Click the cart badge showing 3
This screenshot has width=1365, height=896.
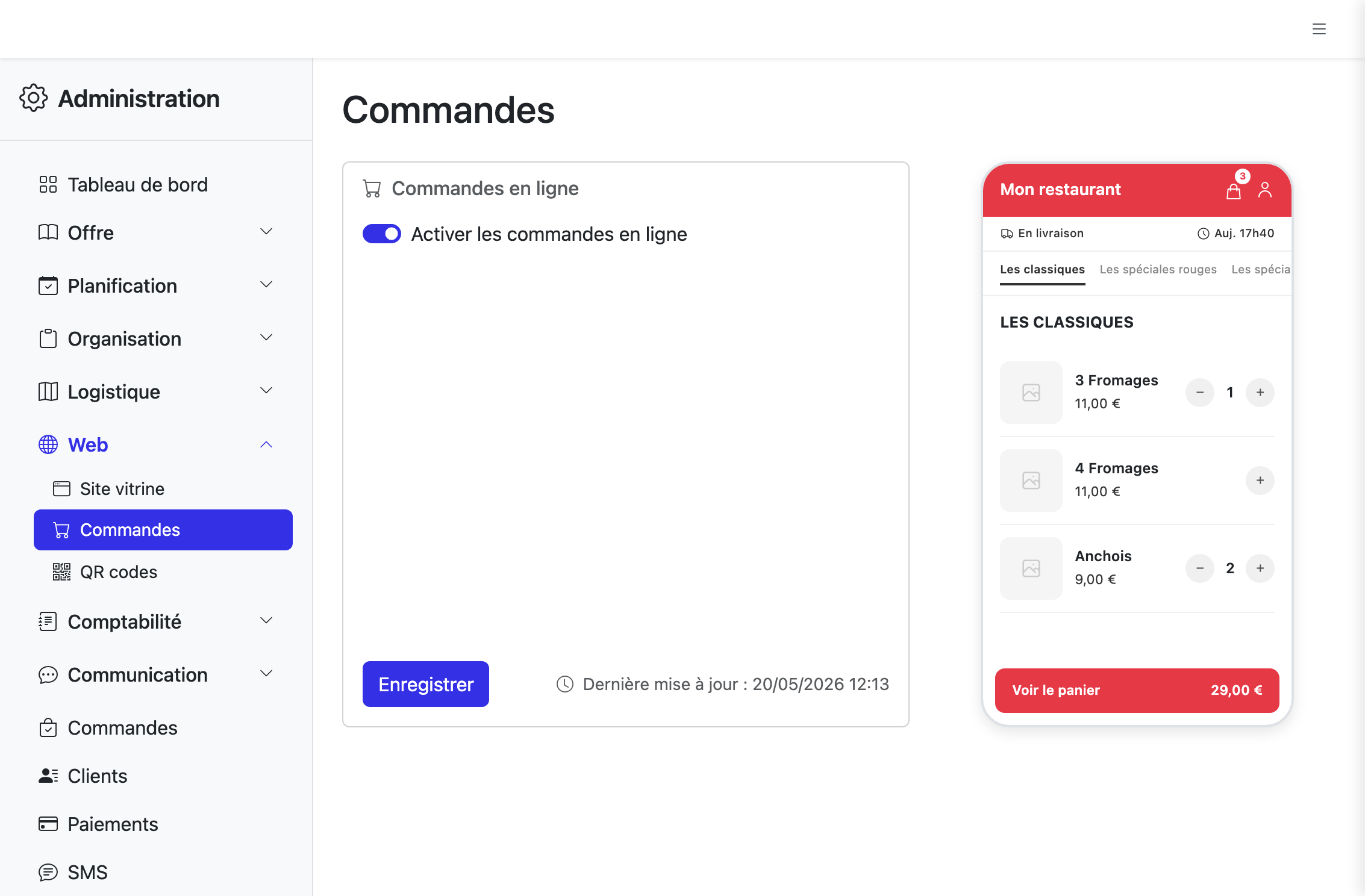click(x=1242, y=176)
